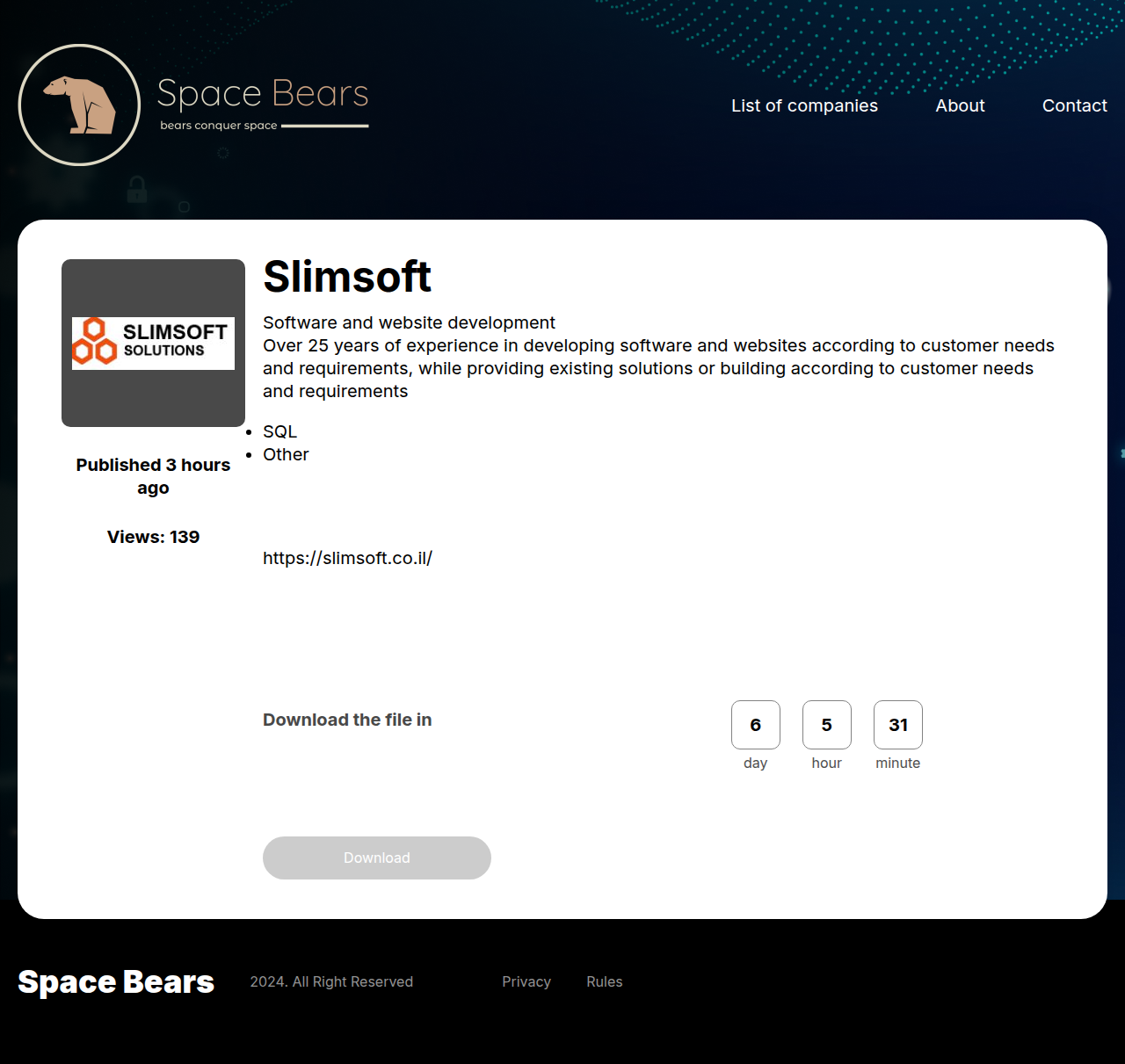Open the slimsoft.co.il website link
The width and height of the screenshot is (1125, 1064).
pos(347,558)
